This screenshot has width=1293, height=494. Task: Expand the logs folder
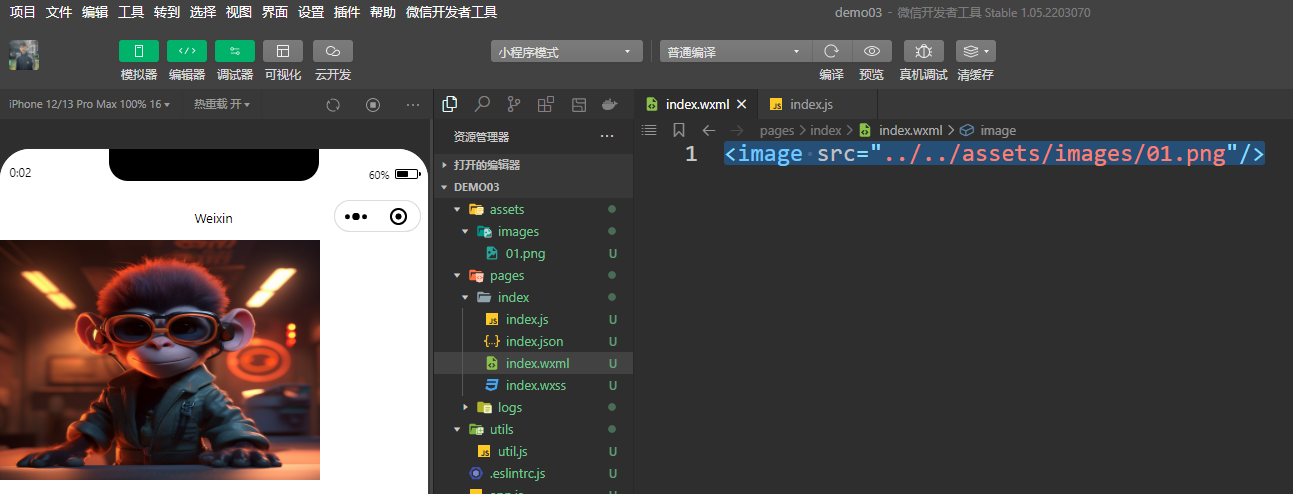tap(533, 407)
